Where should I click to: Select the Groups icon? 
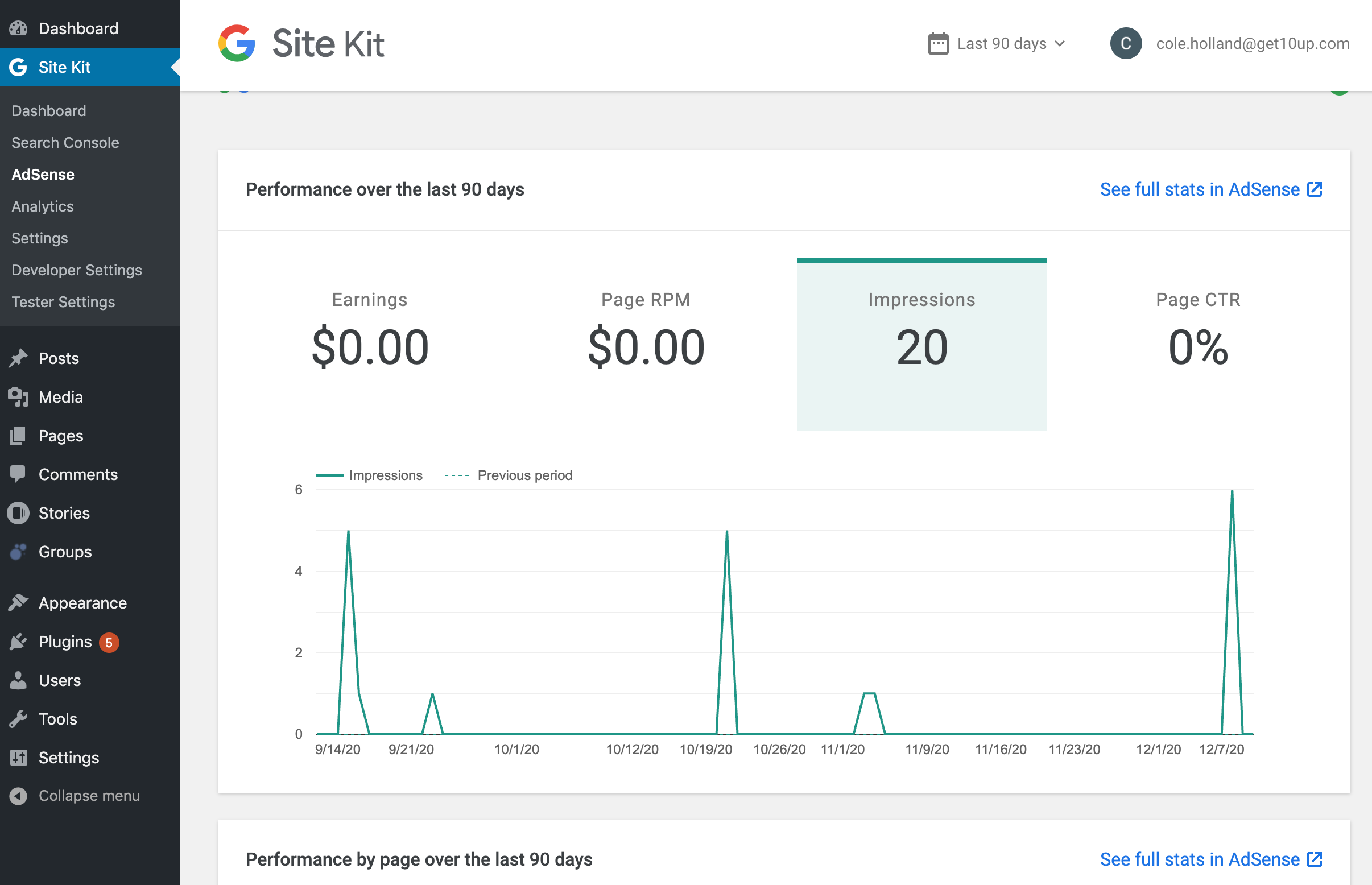point(19,551)
